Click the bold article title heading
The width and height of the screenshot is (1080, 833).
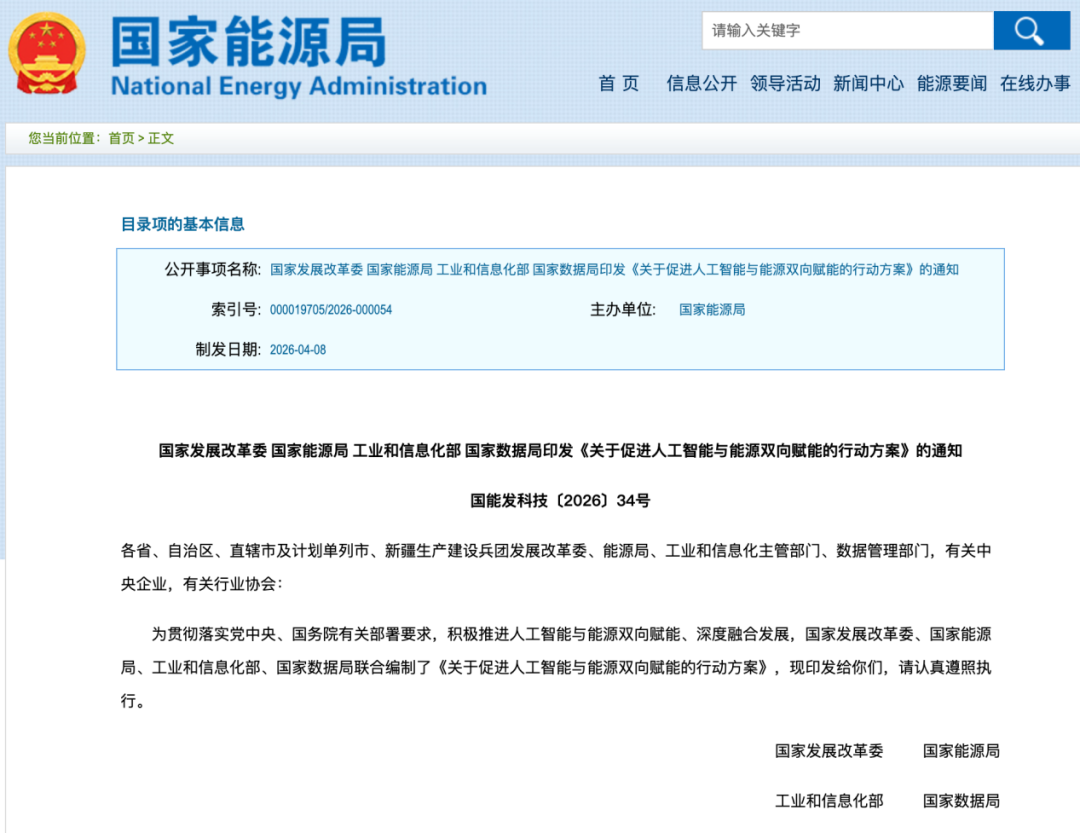click(x=560, y=451)
